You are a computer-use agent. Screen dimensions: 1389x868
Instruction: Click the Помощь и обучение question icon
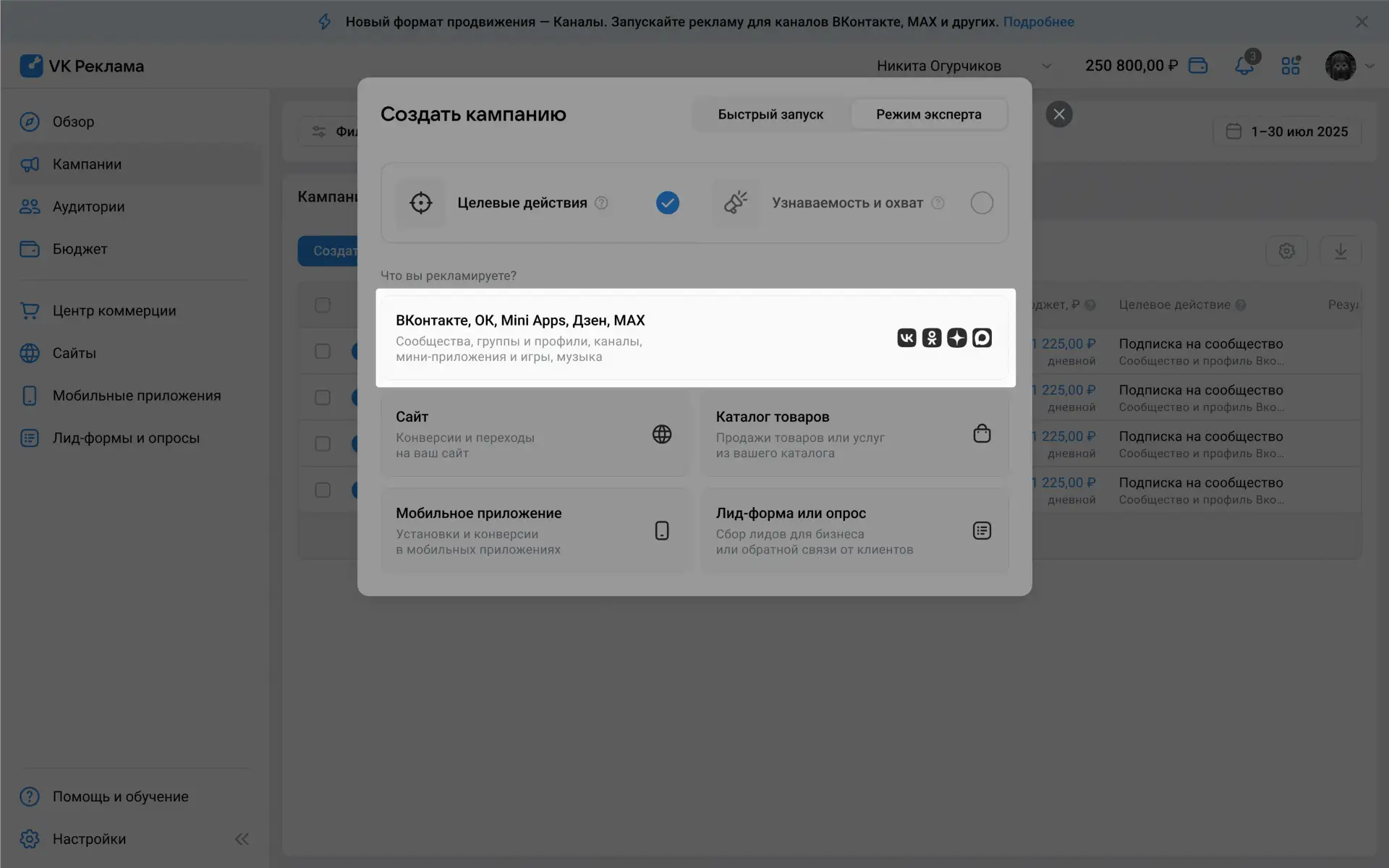(x=30, y=796)
